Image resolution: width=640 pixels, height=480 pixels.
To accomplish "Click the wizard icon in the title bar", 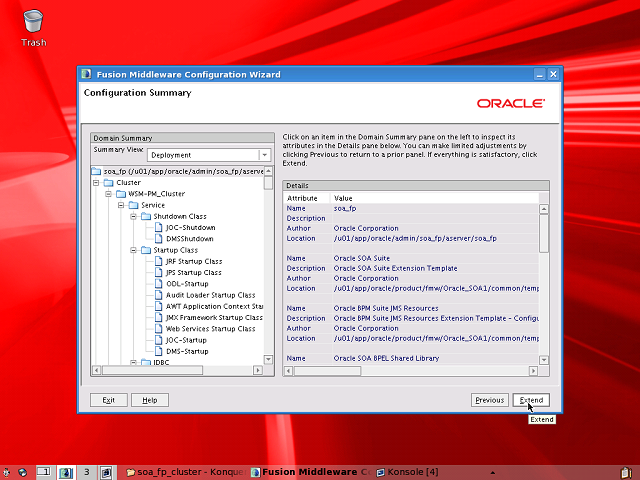I will (x=86, y=74).
